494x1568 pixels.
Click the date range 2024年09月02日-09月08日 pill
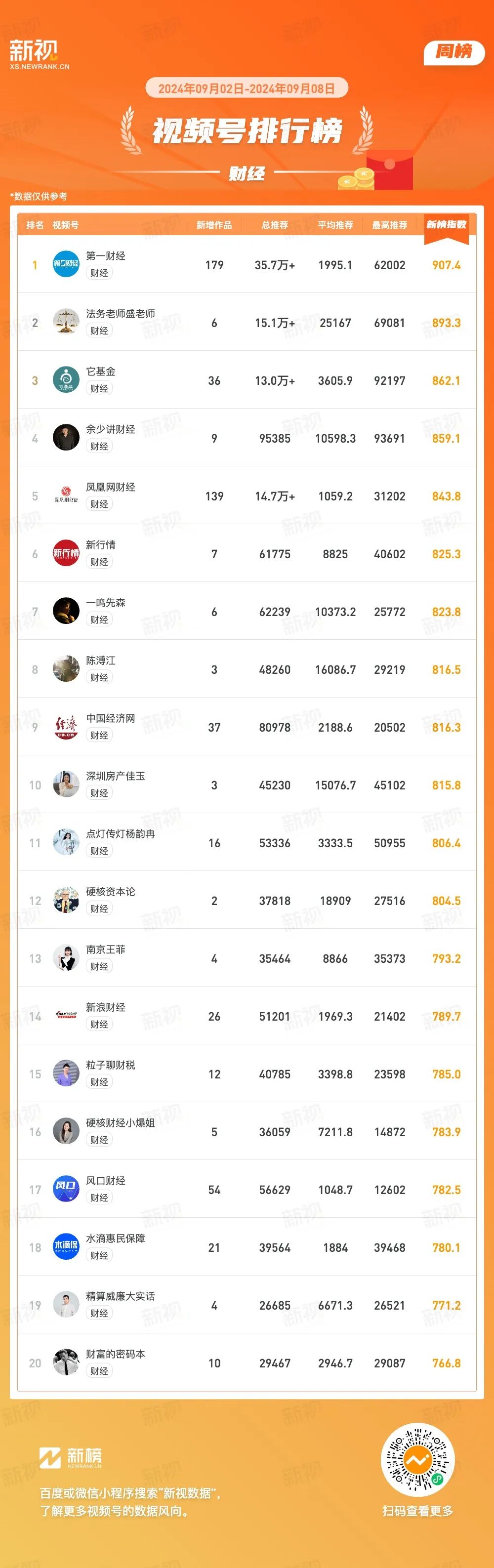coord(247,88)
